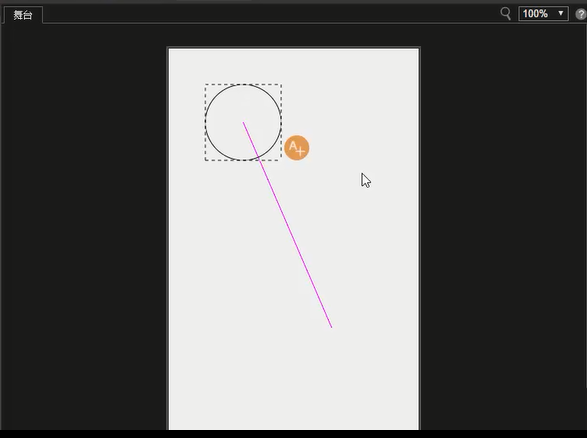The image size is (587, 438).
Task: Select the magenta motion path line
Action: click(x=288, y=225)
